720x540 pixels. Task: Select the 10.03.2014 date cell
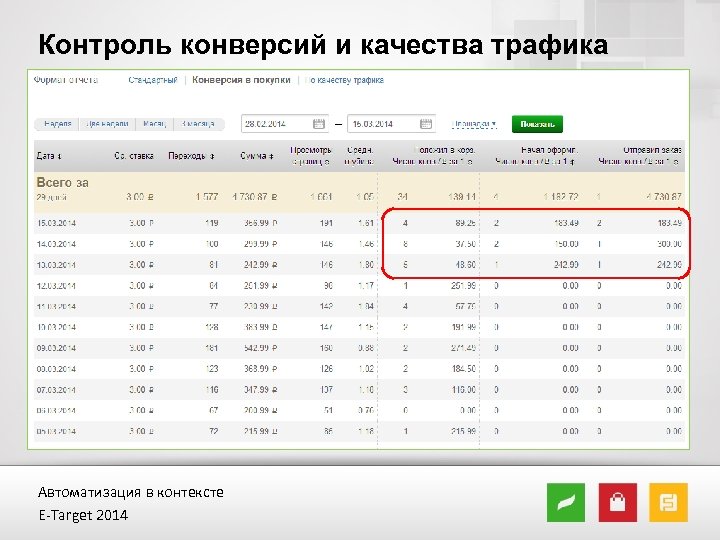[56, 327]
